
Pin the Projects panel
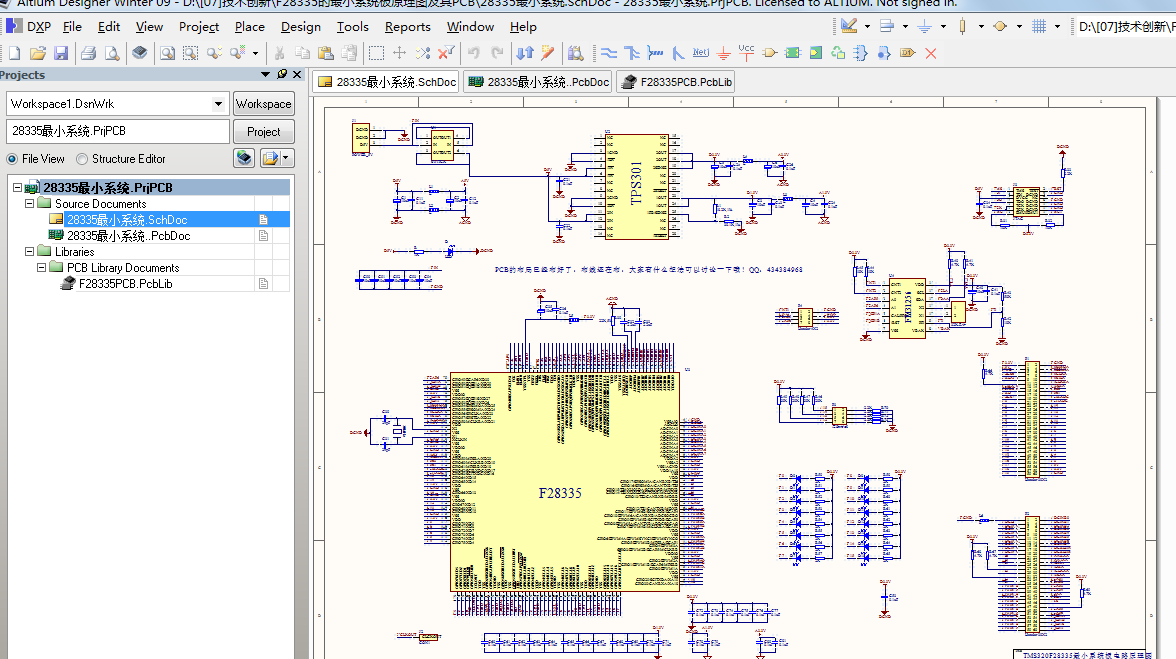click(282, 74)
